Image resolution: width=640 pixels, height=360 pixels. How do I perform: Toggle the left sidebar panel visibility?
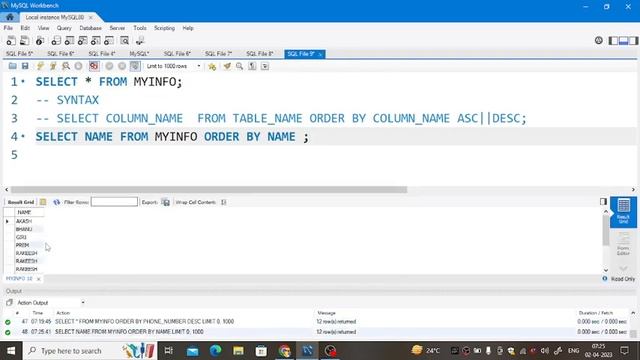(613, 40)
